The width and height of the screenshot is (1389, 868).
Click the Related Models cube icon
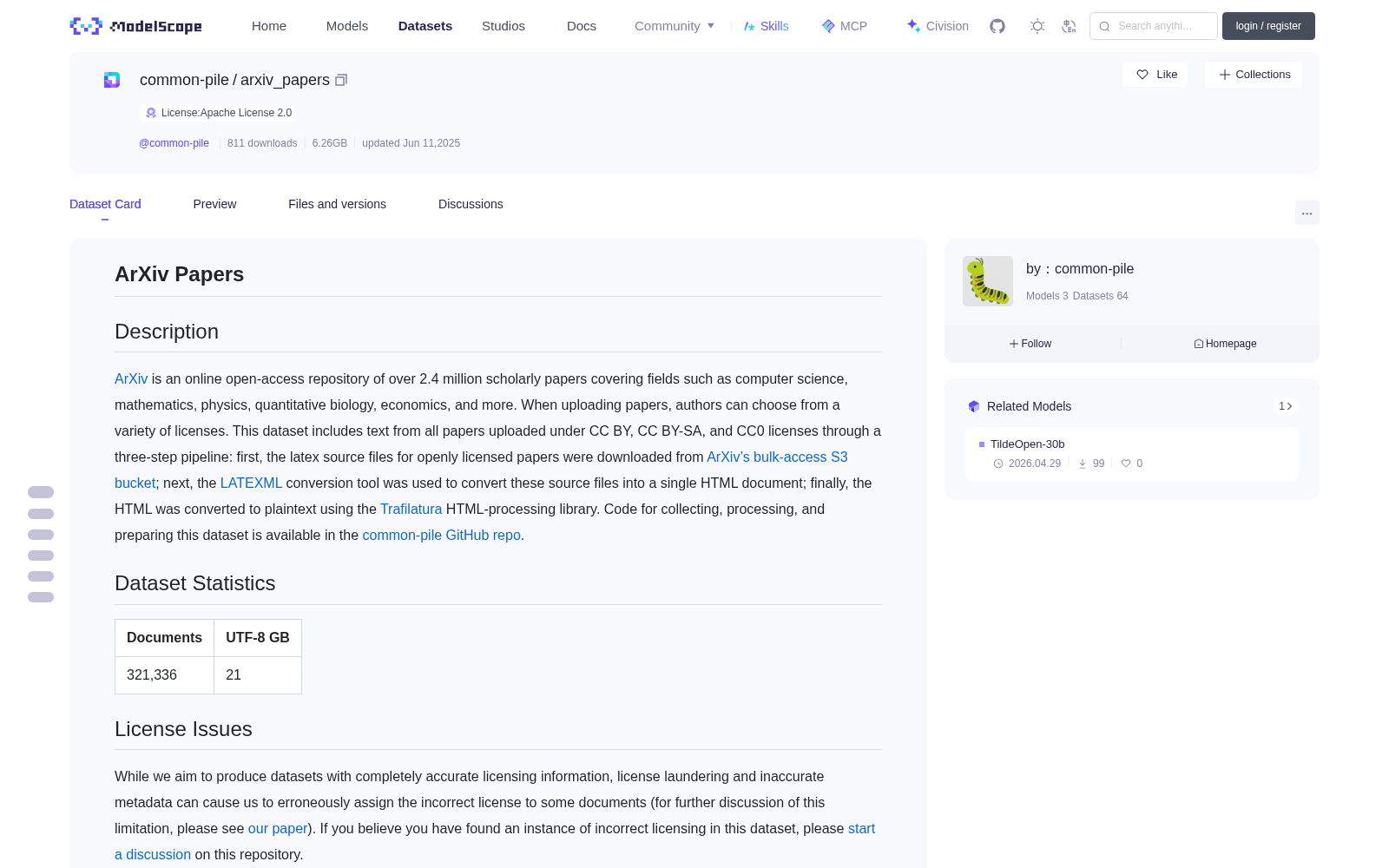[x=974, y=406]
